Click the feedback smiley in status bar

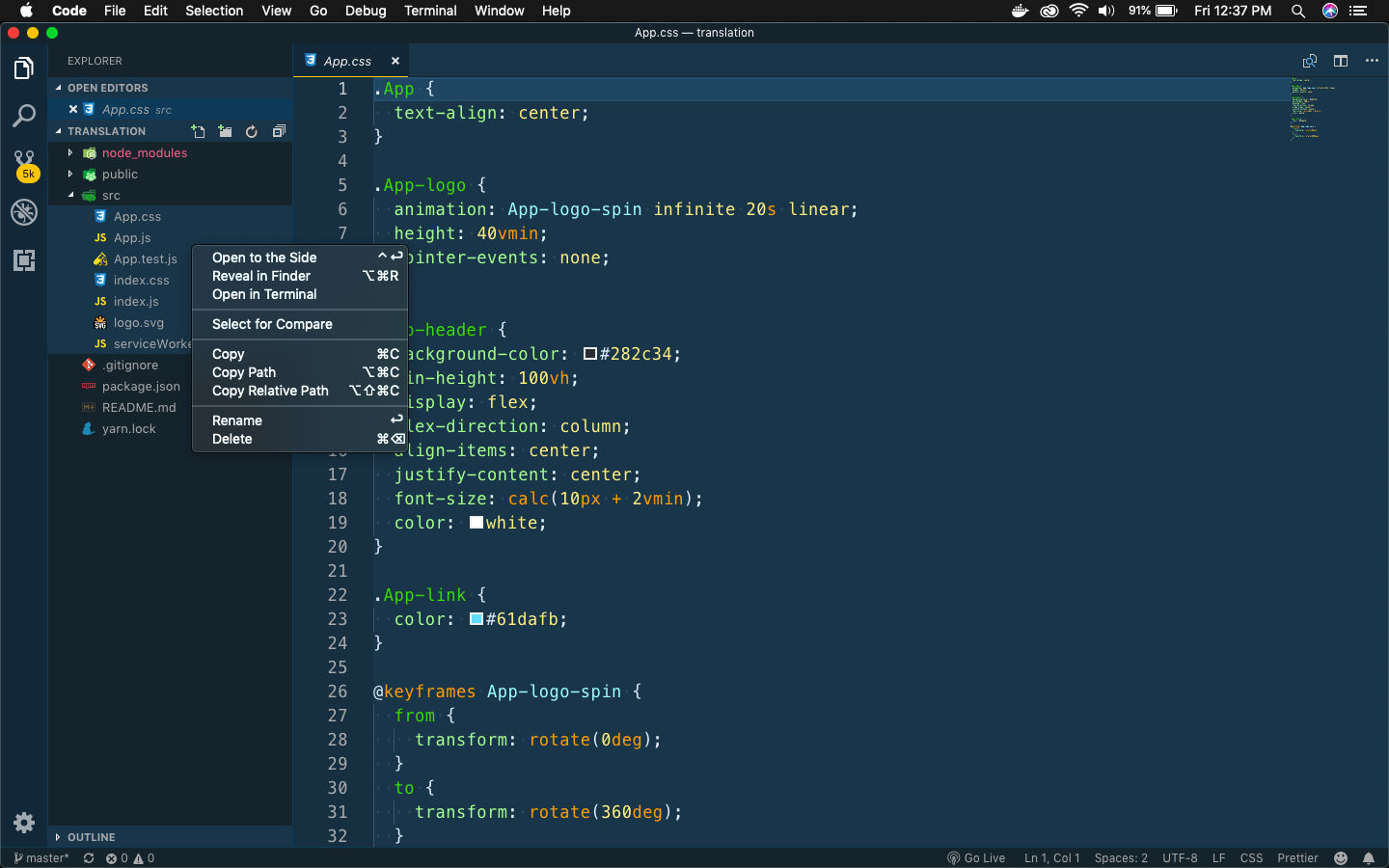[1341, 858]
